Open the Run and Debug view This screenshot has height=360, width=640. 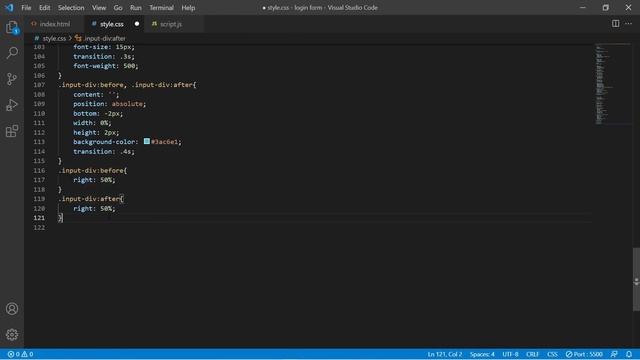coord(12,105)
